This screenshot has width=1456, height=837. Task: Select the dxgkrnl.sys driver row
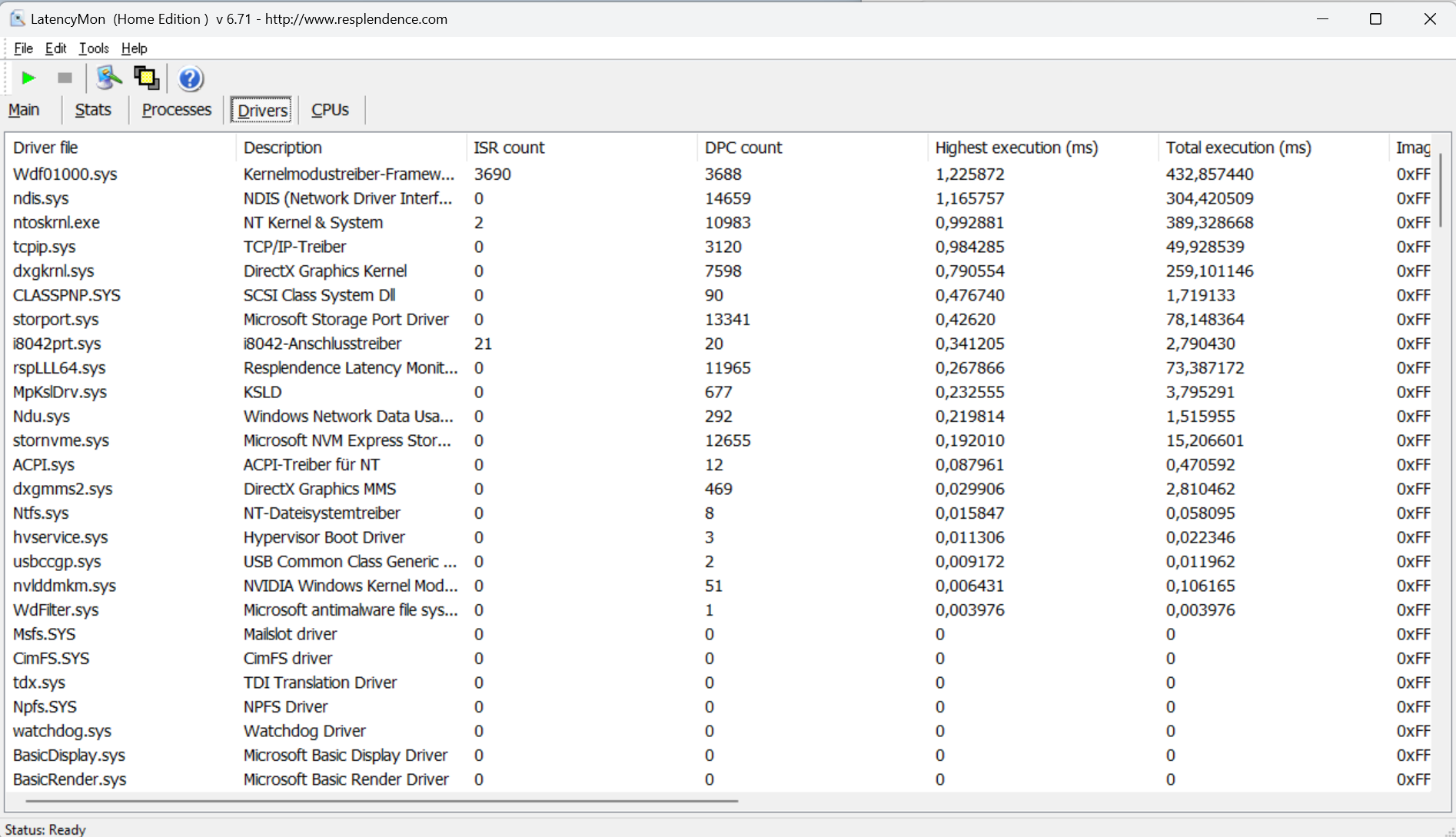point(720,271)
